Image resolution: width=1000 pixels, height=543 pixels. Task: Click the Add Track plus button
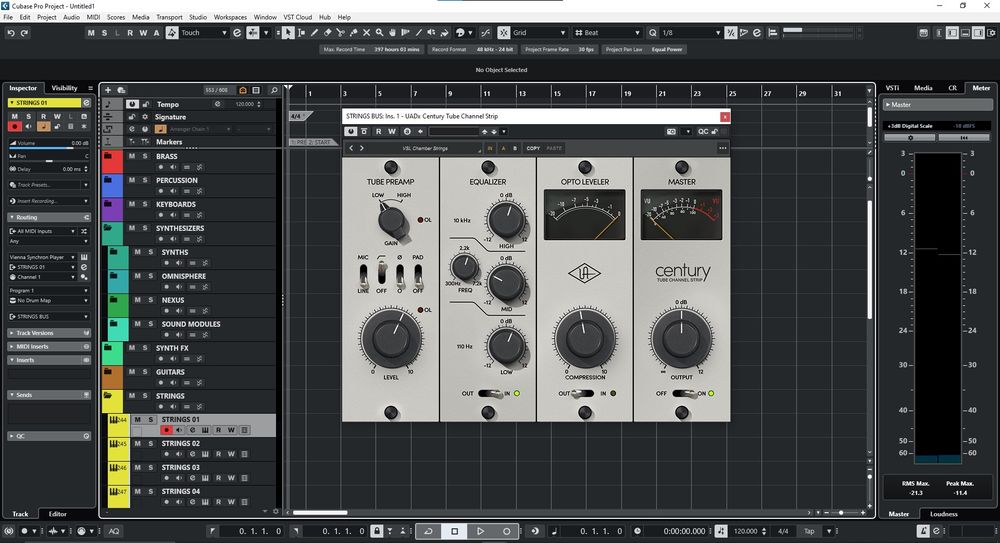coord(108,90)
